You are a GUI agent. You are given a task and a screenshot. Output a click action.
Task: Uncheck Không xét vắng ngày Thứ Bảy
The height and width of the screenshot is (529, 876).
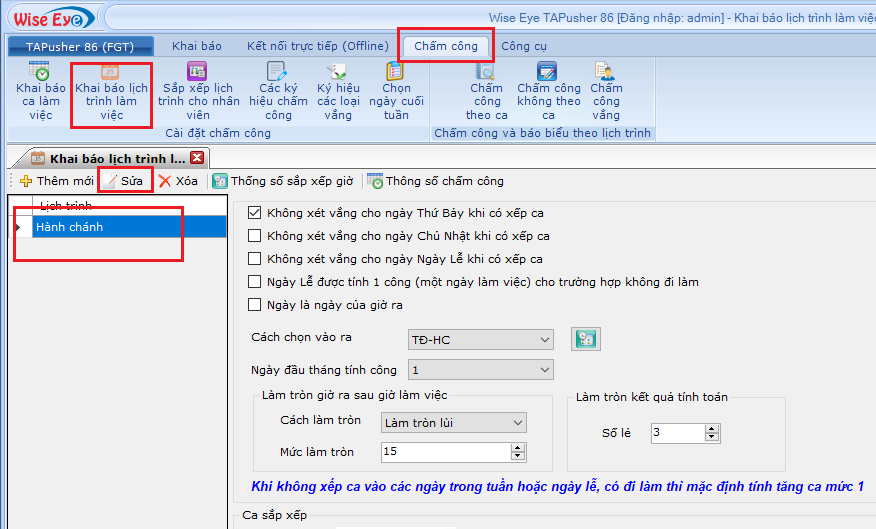254,213
